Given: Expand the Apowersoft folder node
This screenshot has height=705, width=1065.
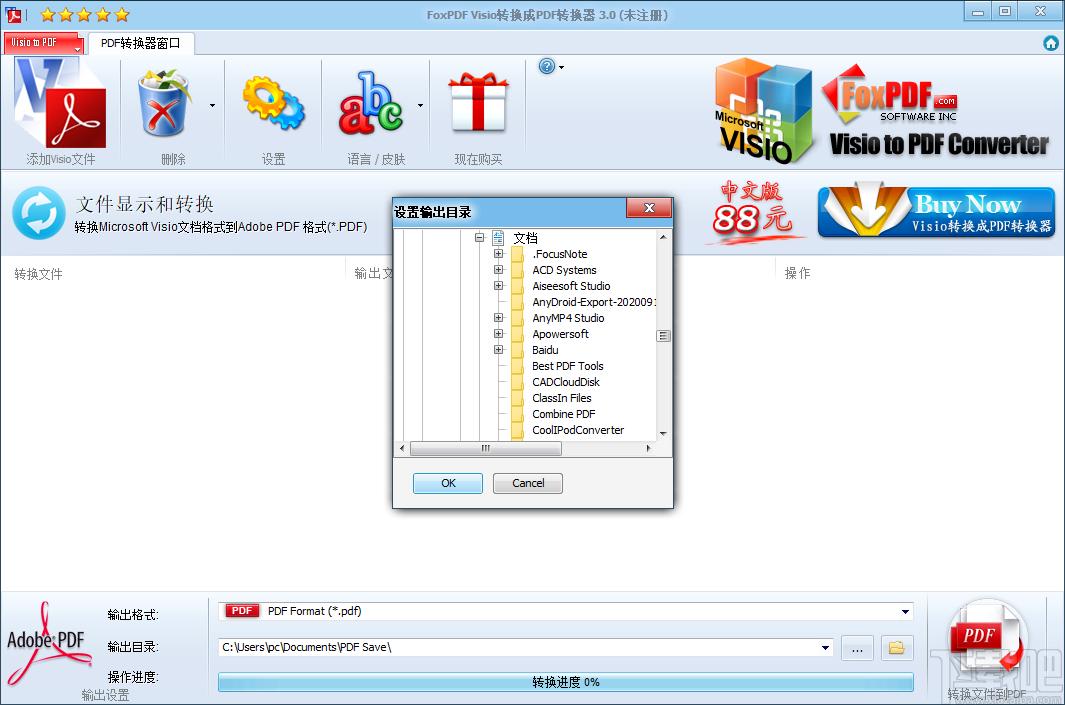Looking at the screenshot, I should tap(499, 333).
